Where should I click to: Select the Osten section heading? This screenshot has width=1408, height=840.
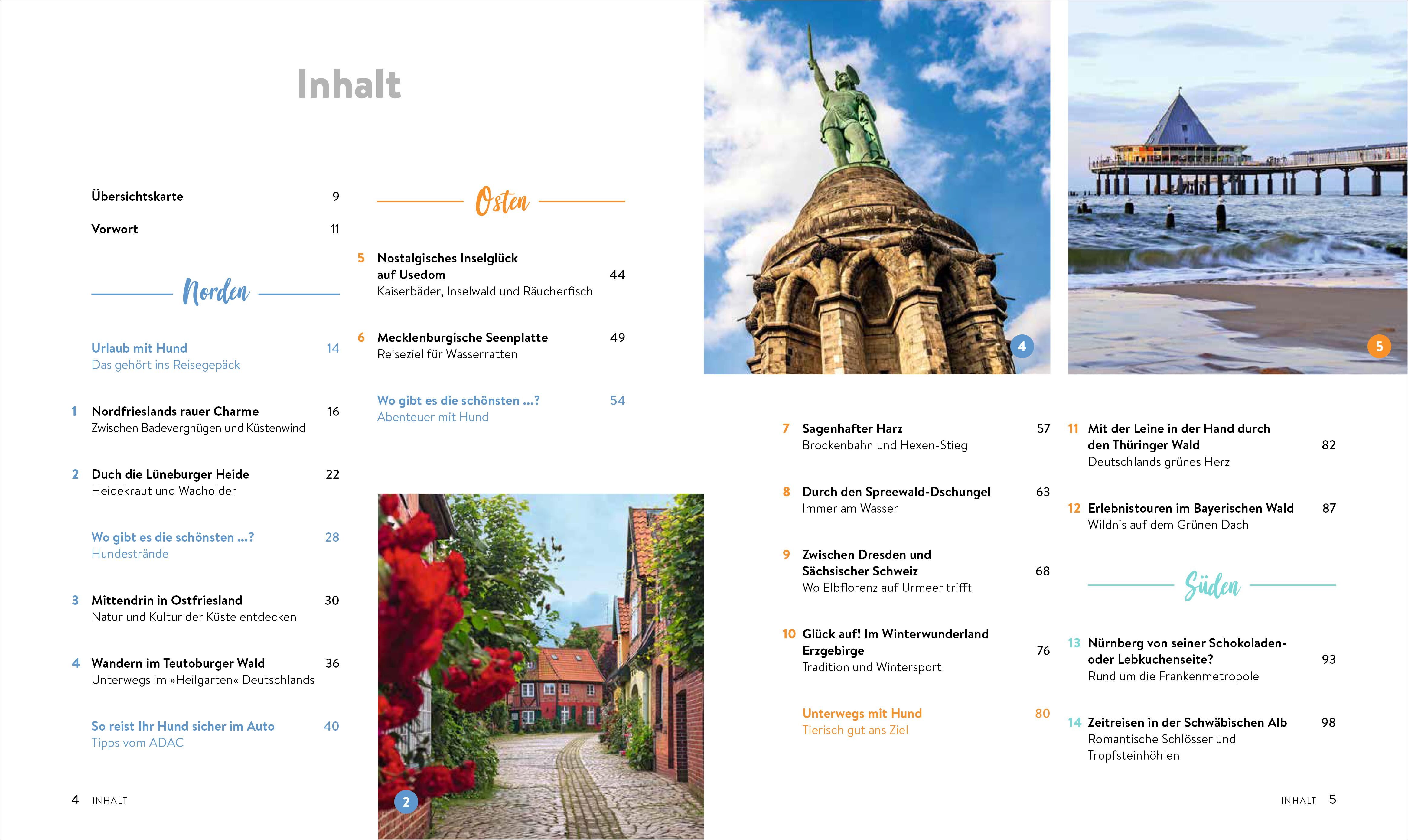point(502,201)
